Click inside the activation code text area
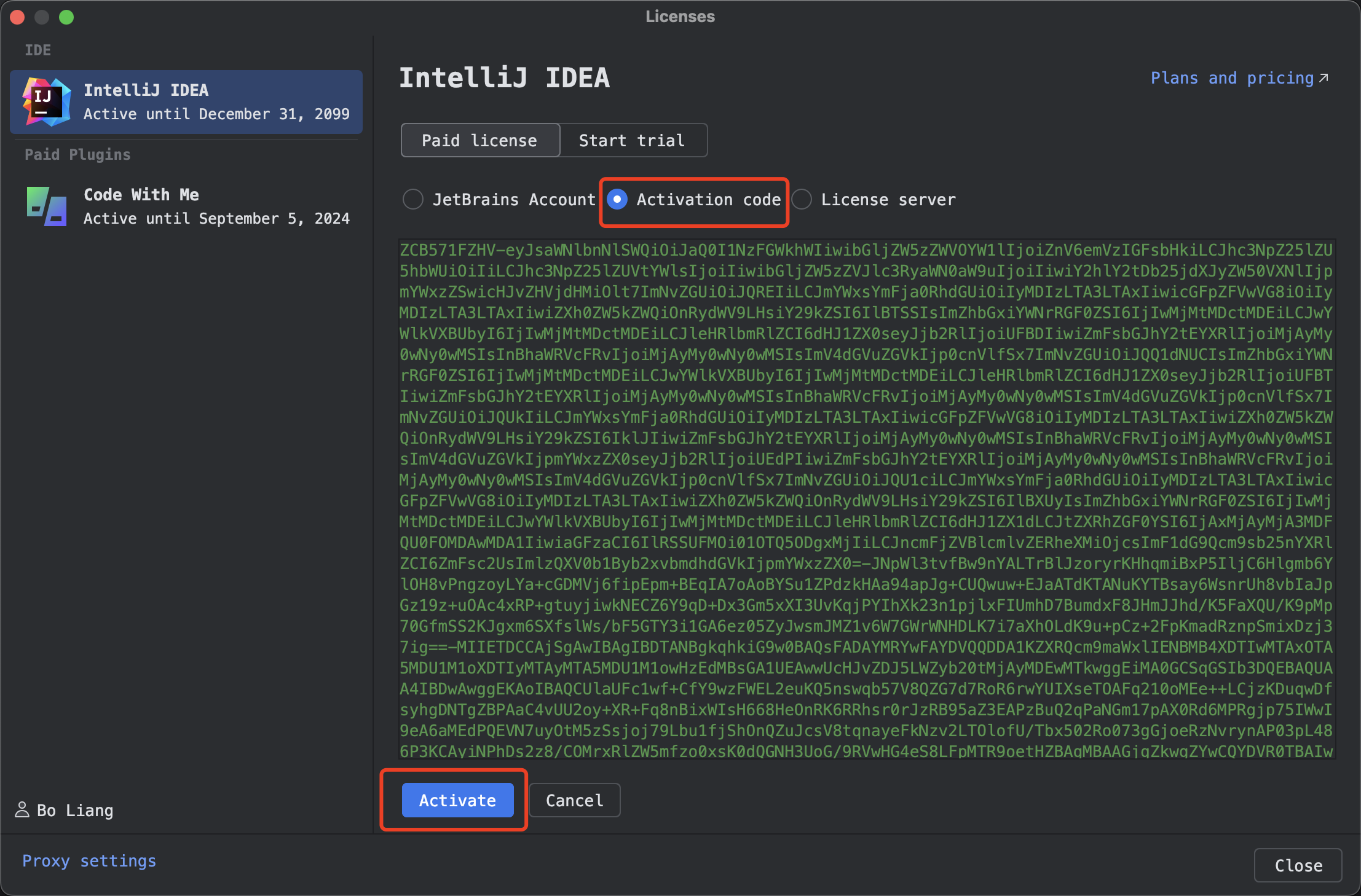 click(867, 499)
